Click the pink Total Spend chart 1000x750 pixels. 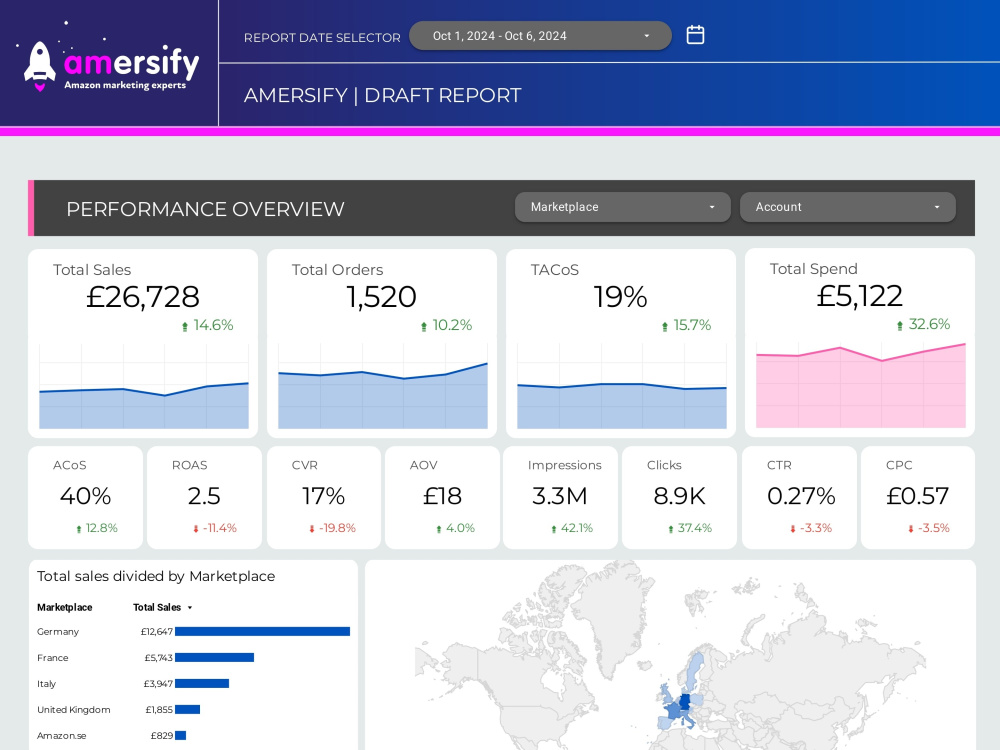tap(860, 386)
